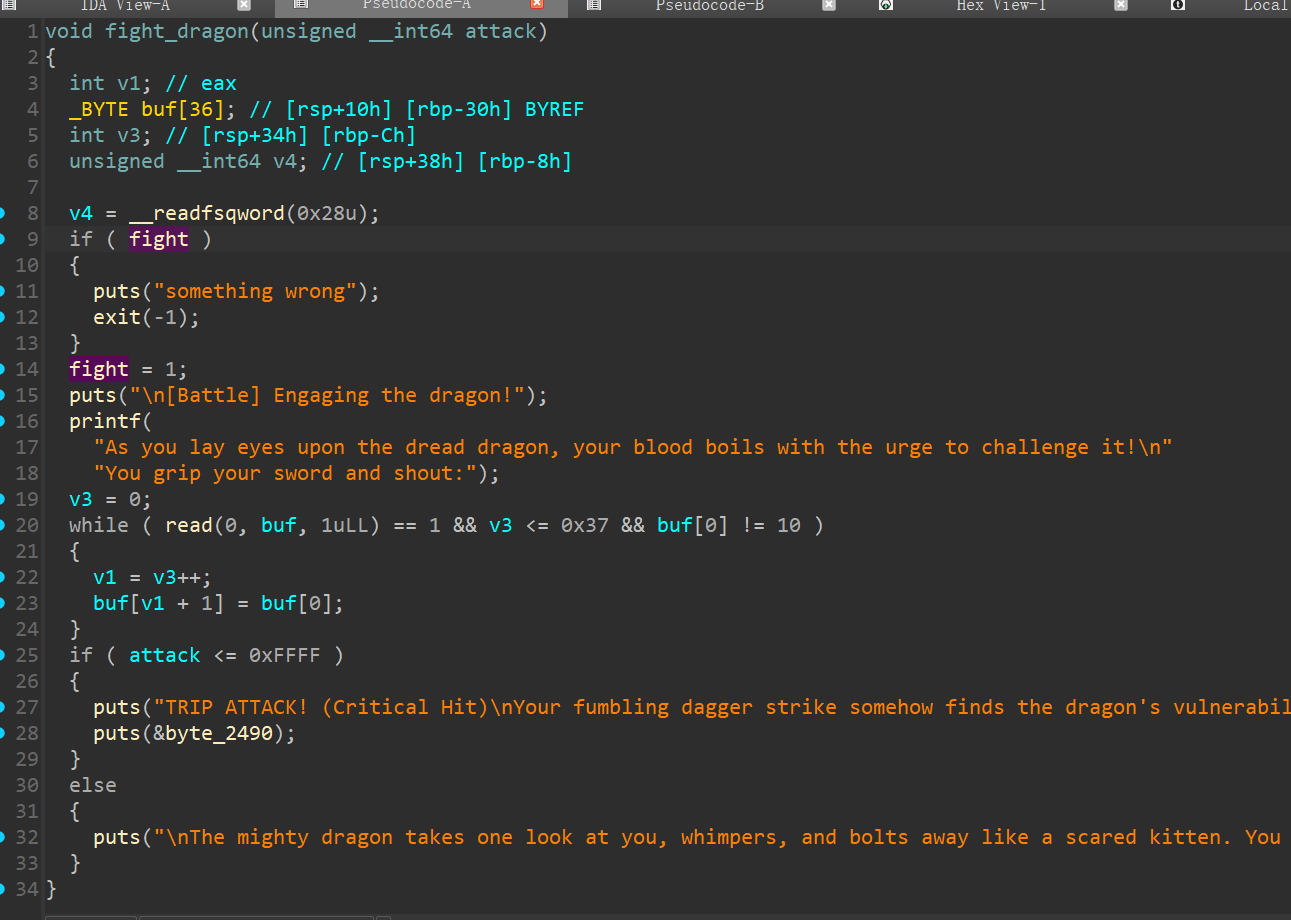Select the highlighted fight variable on line 9
The image size is (1291, 920).
pos(158,239)
